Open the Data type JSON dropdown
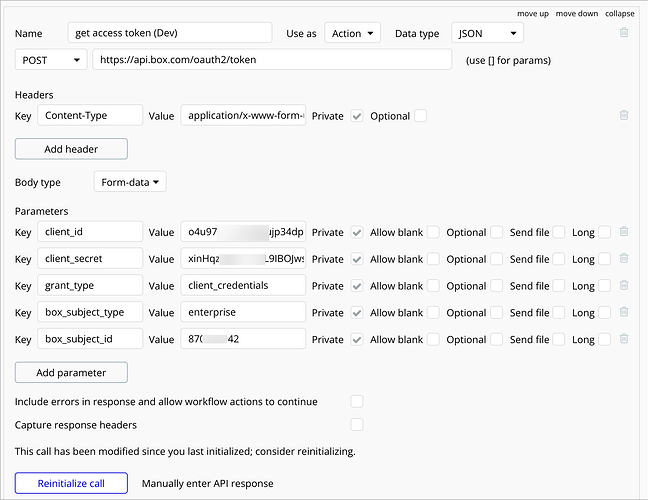This screenshot has height=500, width=648. (x=488, y=33)
